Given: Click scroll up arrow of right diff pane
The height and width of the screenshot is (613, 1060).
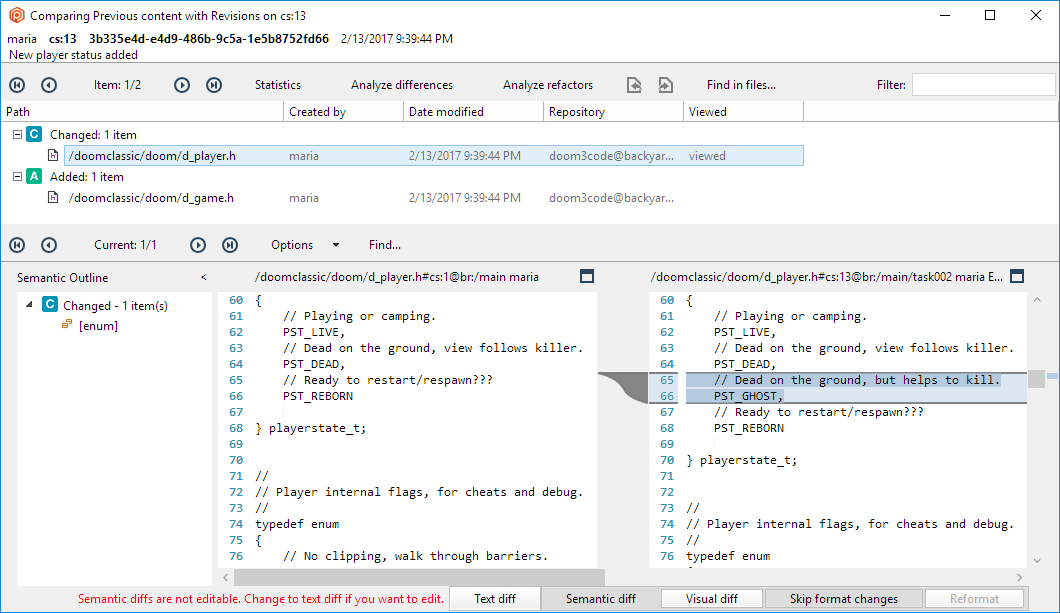Looking at the screenshot, I should point(1037,299).
